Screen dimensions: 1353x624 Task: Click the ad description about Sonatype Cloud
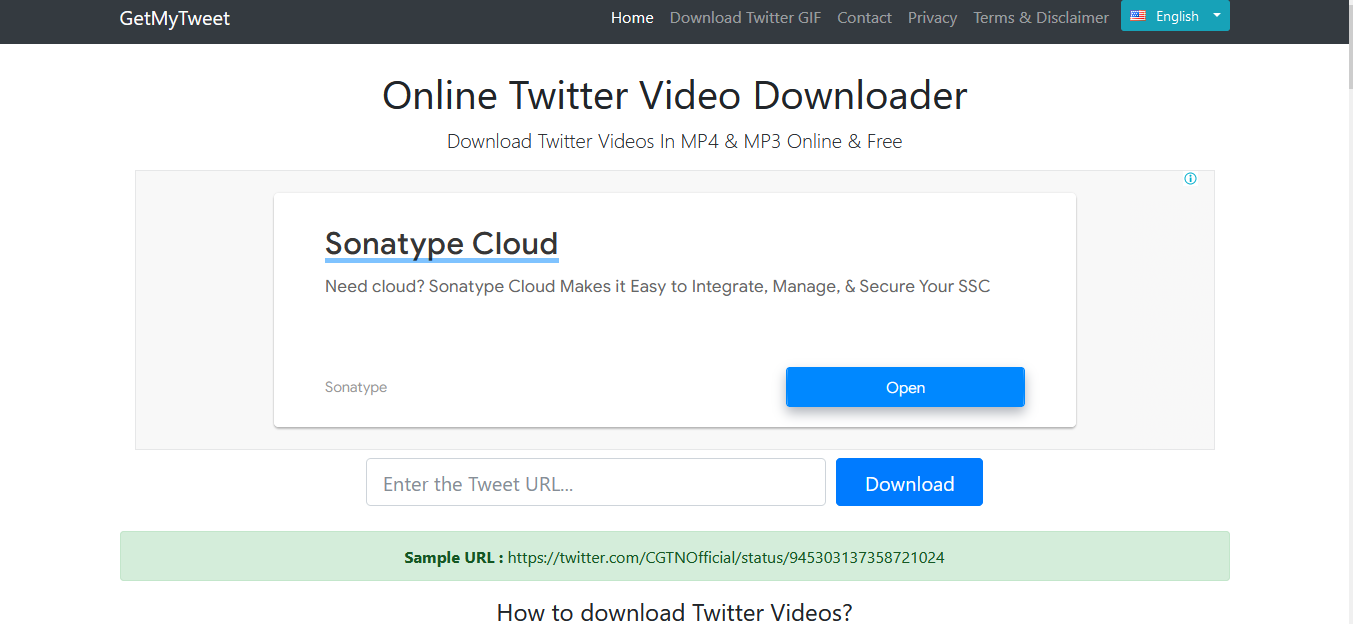[657, 286]
